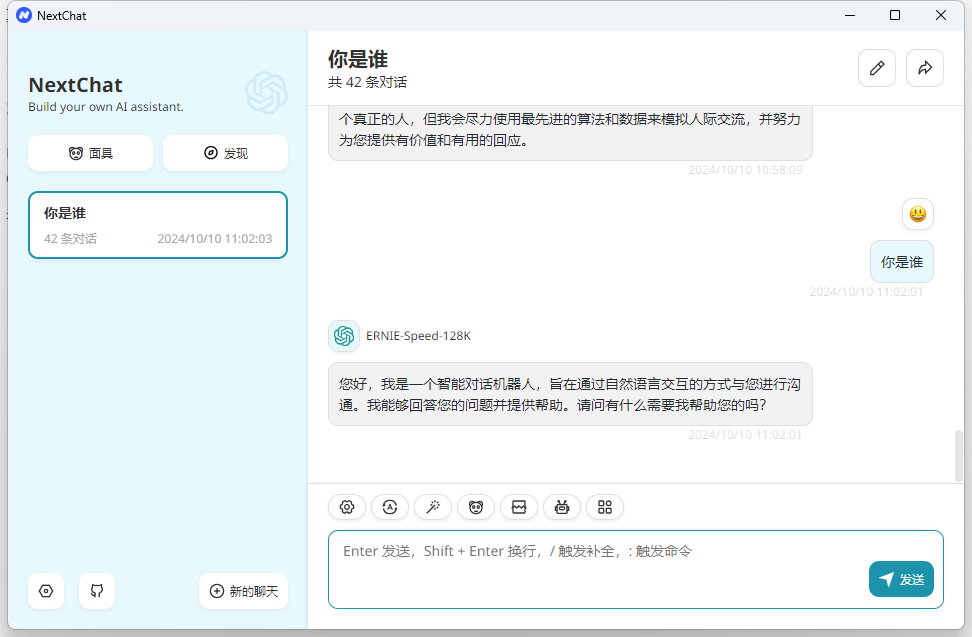Select the 你是谁 conversation in sidebar
Image resolution: width=972 pixels, height=637 pixels.
click(x=158, y=225)
